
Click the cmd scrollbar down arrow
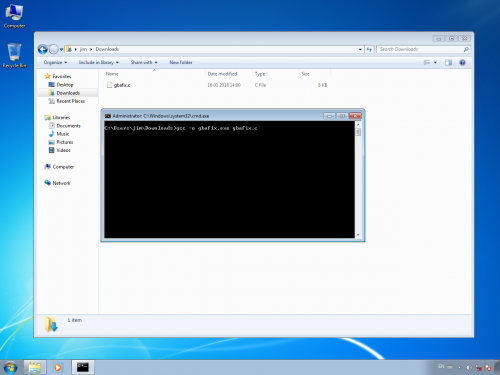(x=358, y=235)
